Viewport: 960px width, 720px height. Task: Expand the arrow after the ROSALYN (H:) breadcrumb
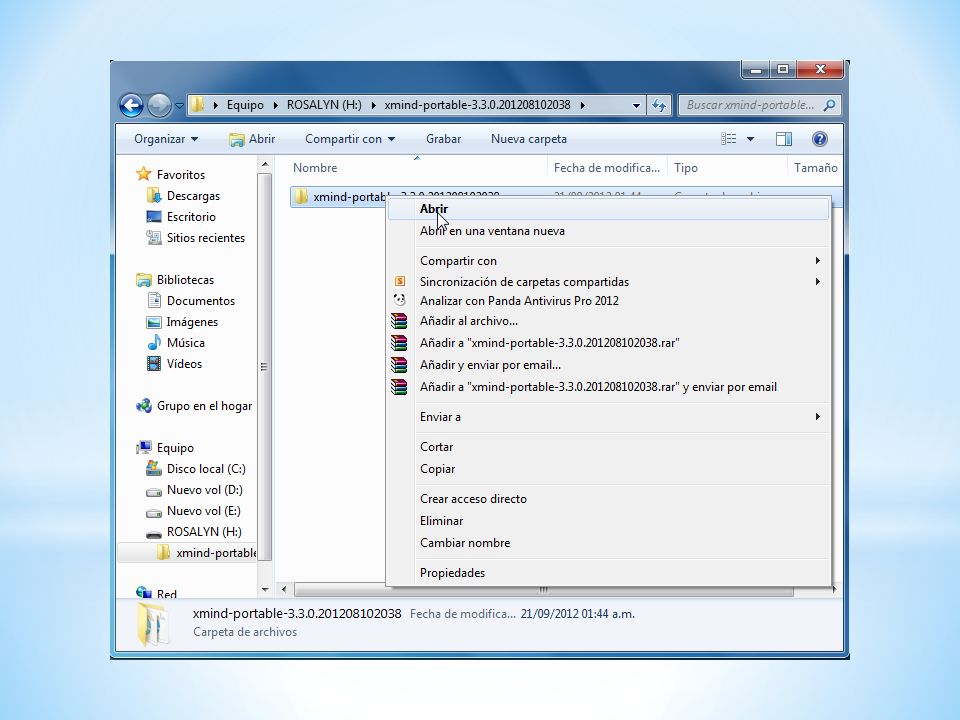[373, 105]
